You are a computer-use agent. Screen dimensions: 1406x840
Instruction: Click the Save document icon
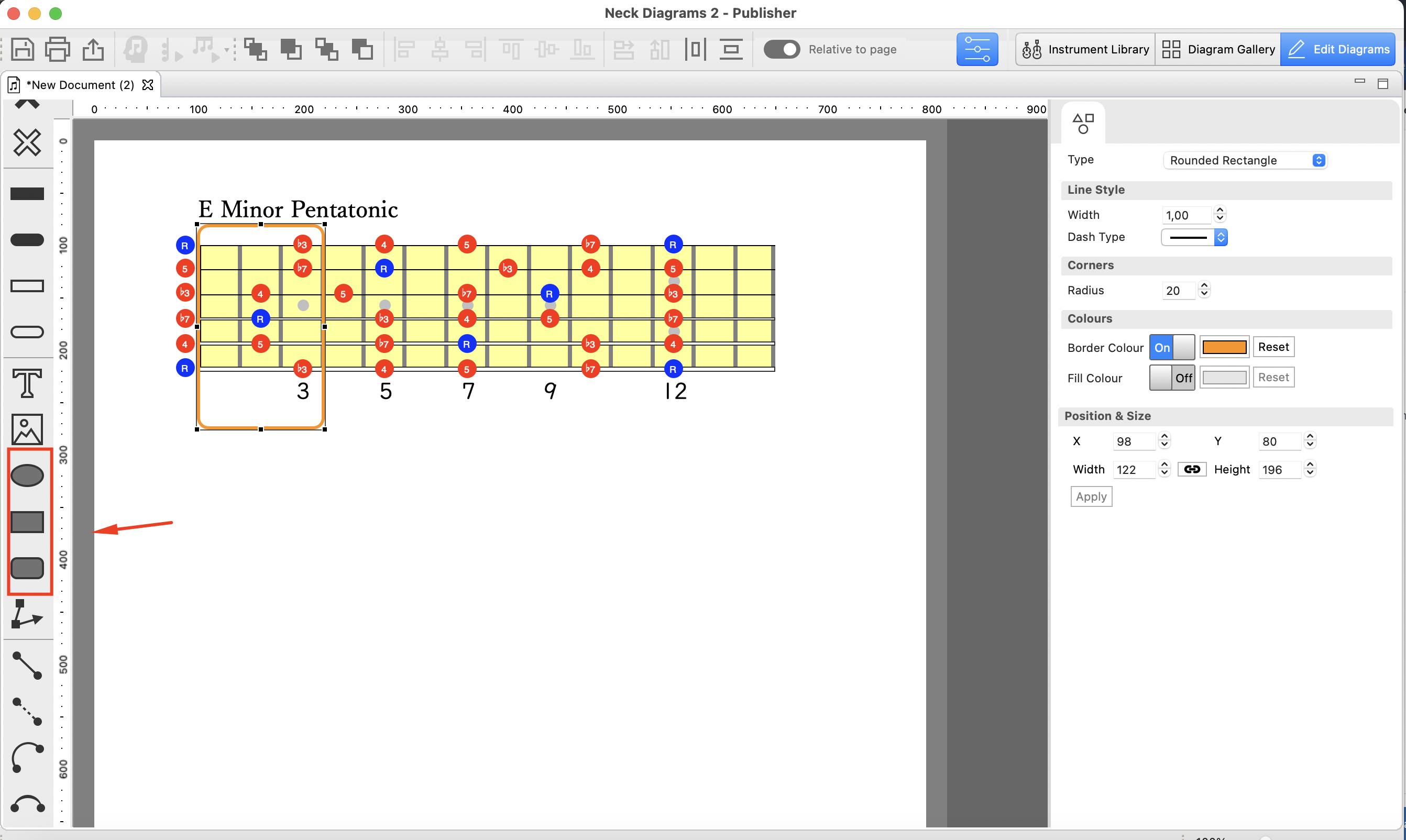[22, 49]
